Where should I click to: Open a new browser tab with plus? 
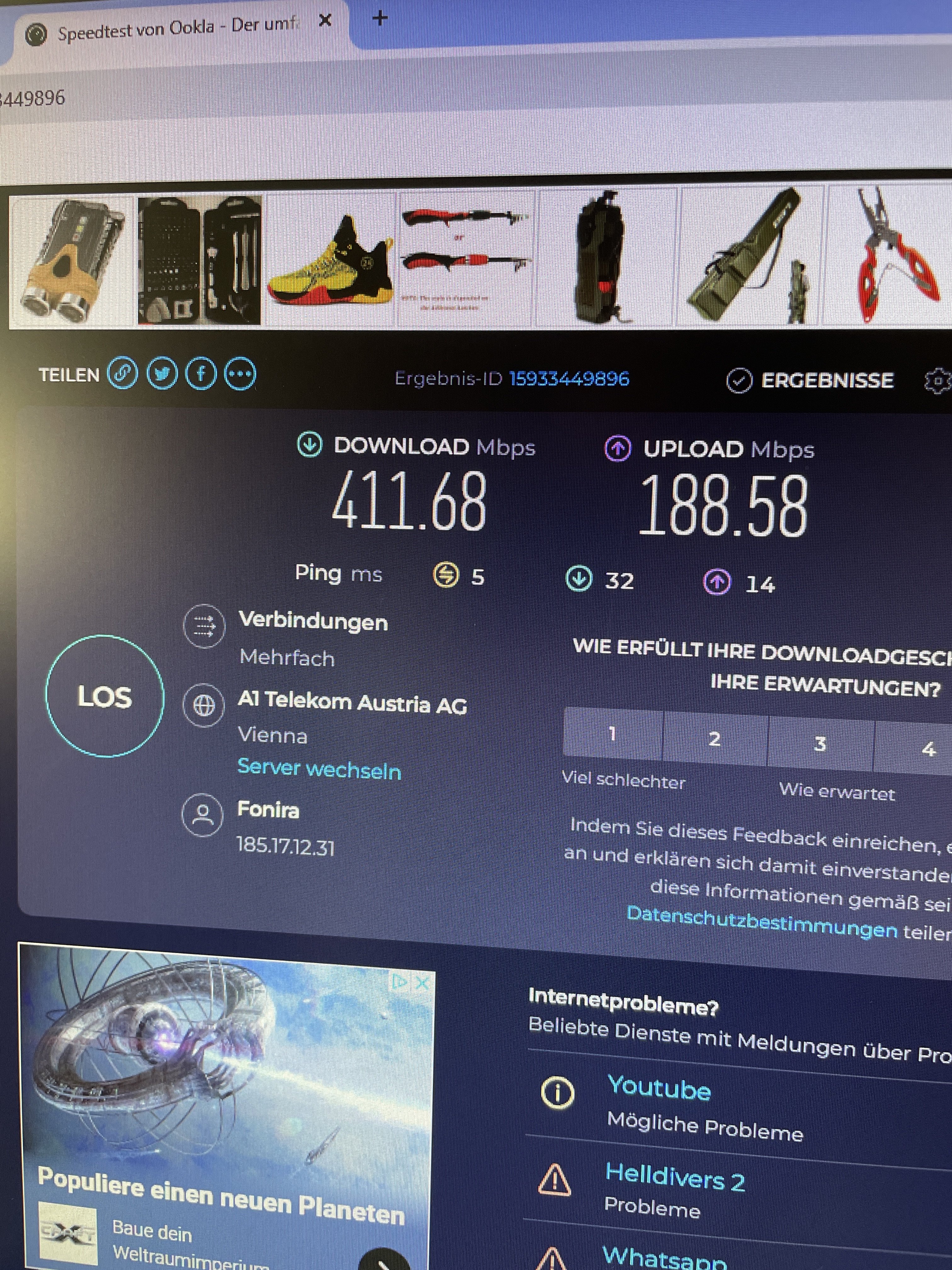click(379, 18)
